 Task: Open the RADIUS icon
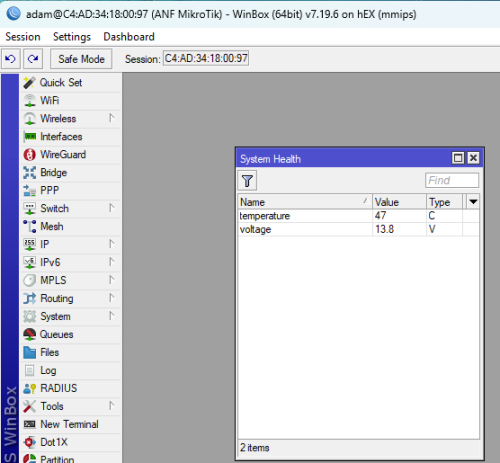point(29,389)
